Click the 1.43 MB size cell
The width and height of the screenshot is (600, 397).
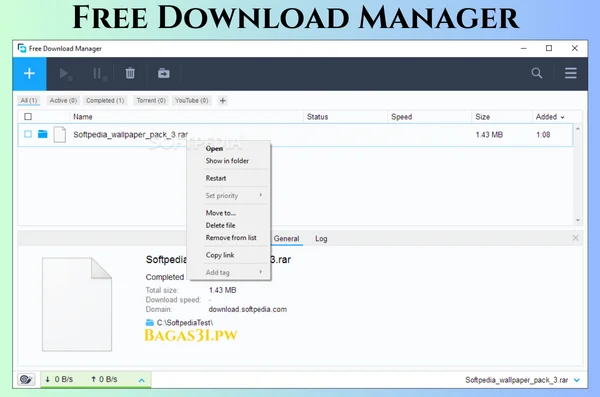click(489, 135)
